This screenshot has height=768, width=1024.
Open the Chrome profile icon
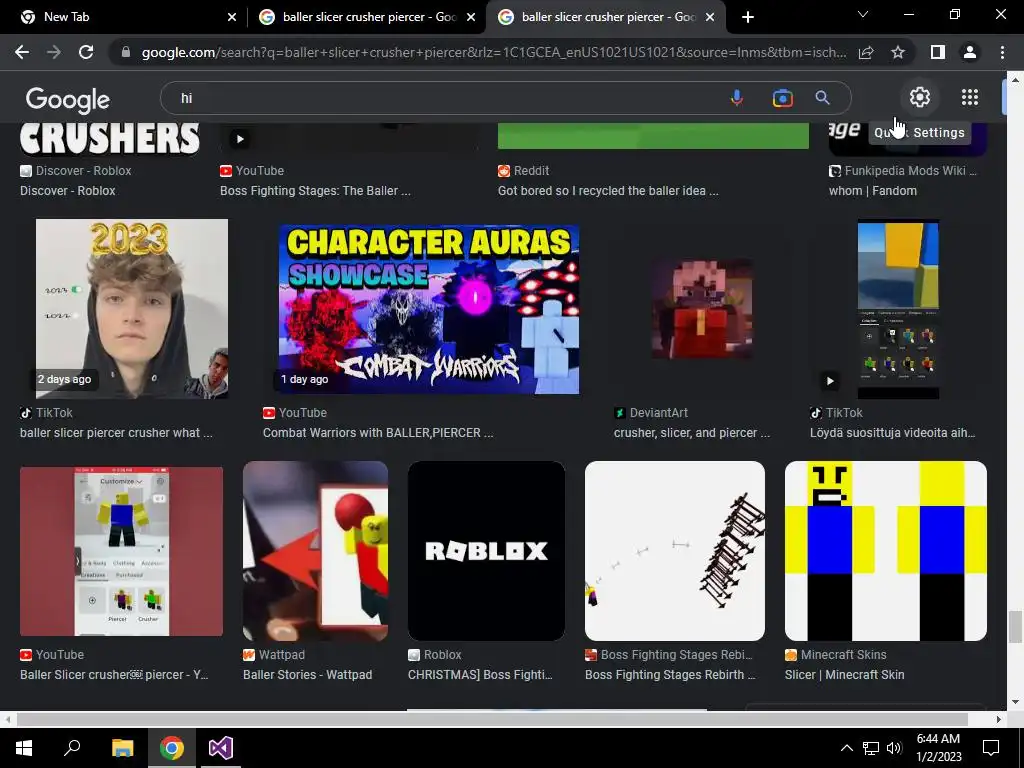970,52
